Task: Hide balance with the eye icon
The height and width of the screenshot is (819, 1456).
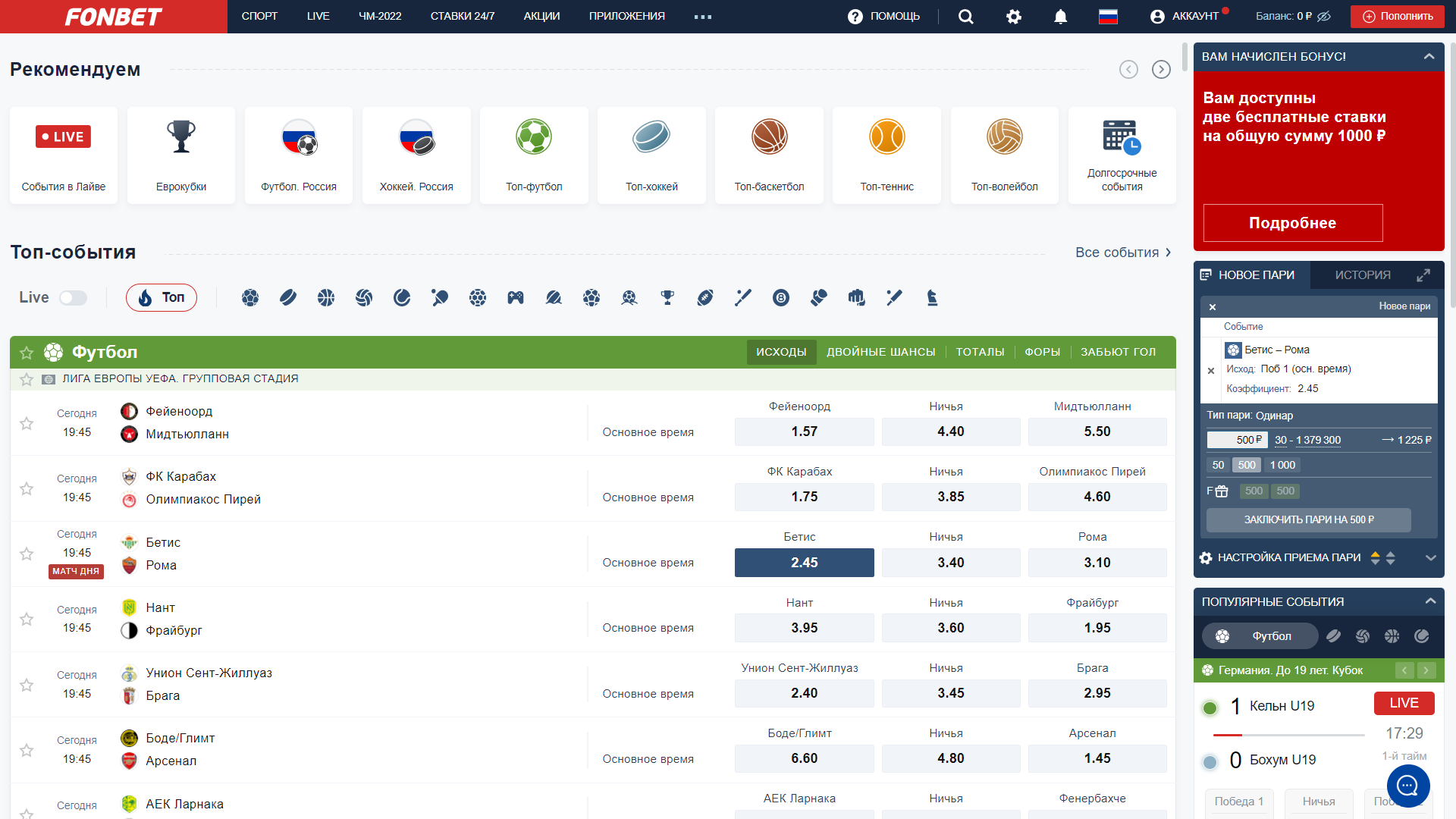Action: click(1324, 17)
